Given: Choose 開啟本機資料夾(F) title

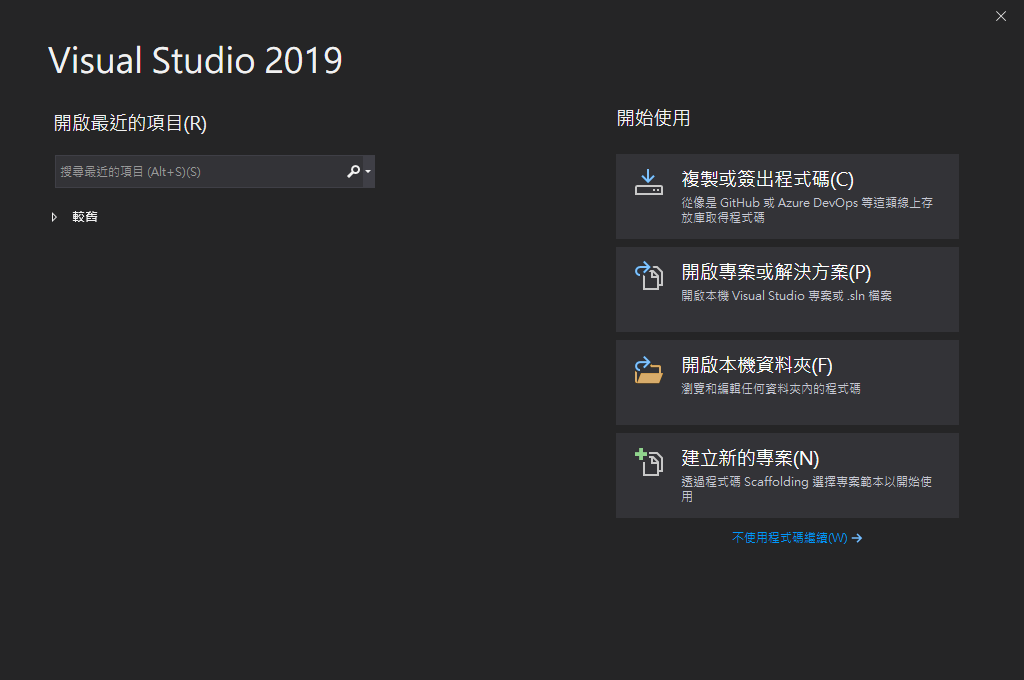Looking at the screenshot, I should click(x=757, y=365).
